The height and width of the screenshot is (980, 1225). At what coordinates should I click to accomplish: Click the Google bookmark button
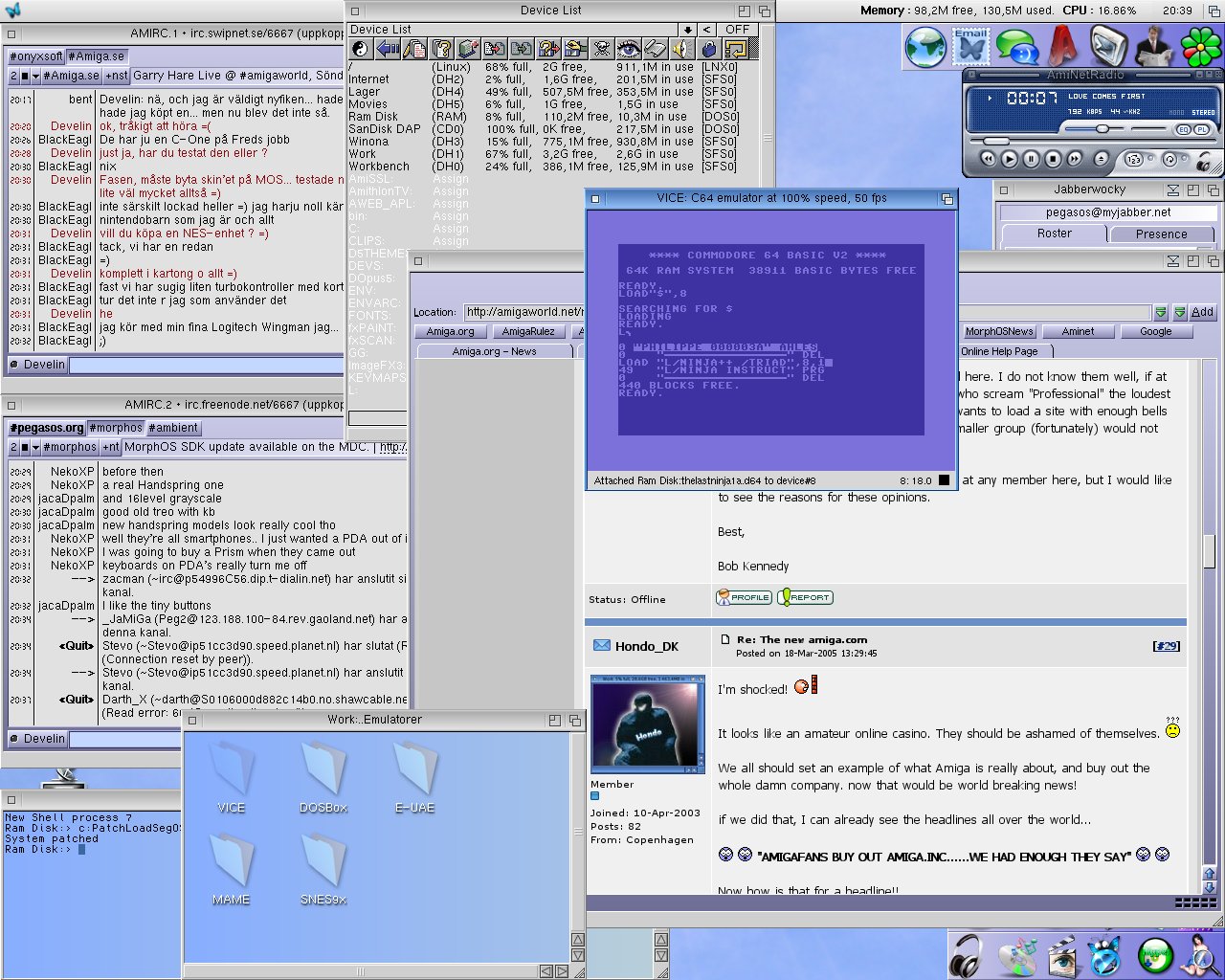[1155, 331]
